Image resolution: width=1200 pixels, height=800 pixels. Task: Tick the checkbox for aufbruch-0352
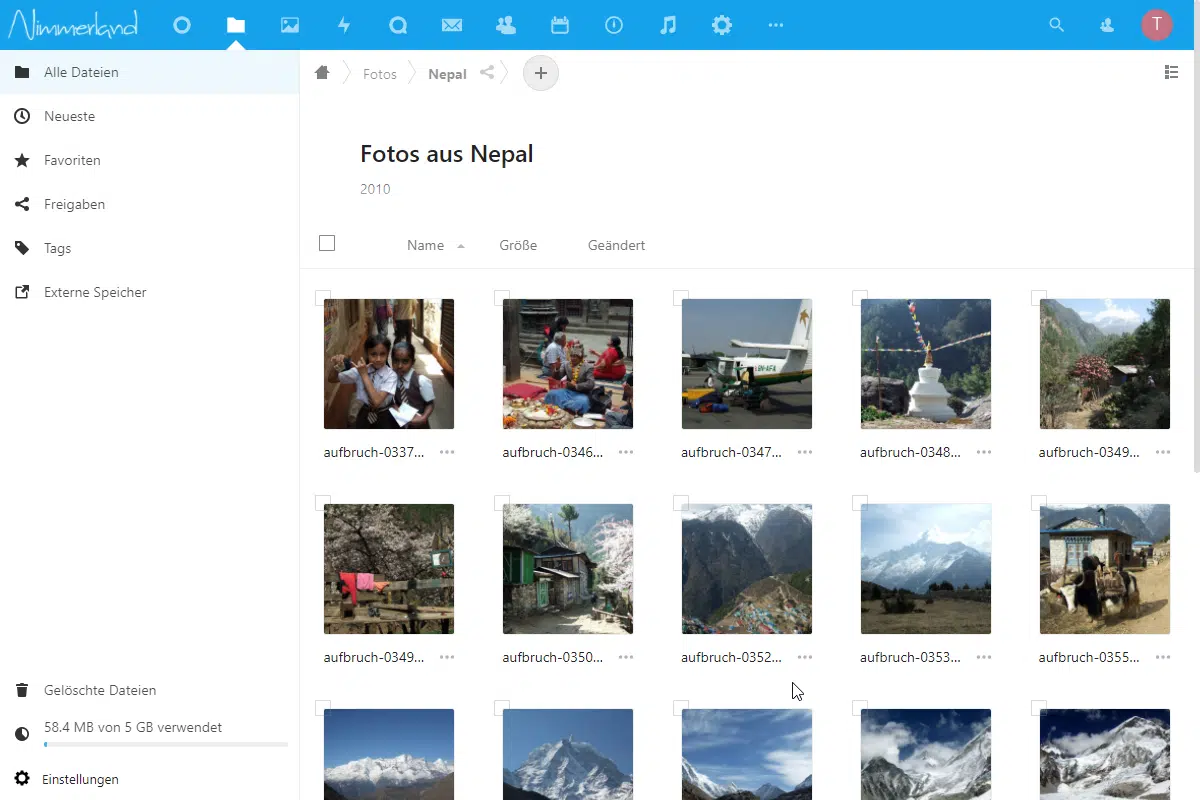click(680, 502)
